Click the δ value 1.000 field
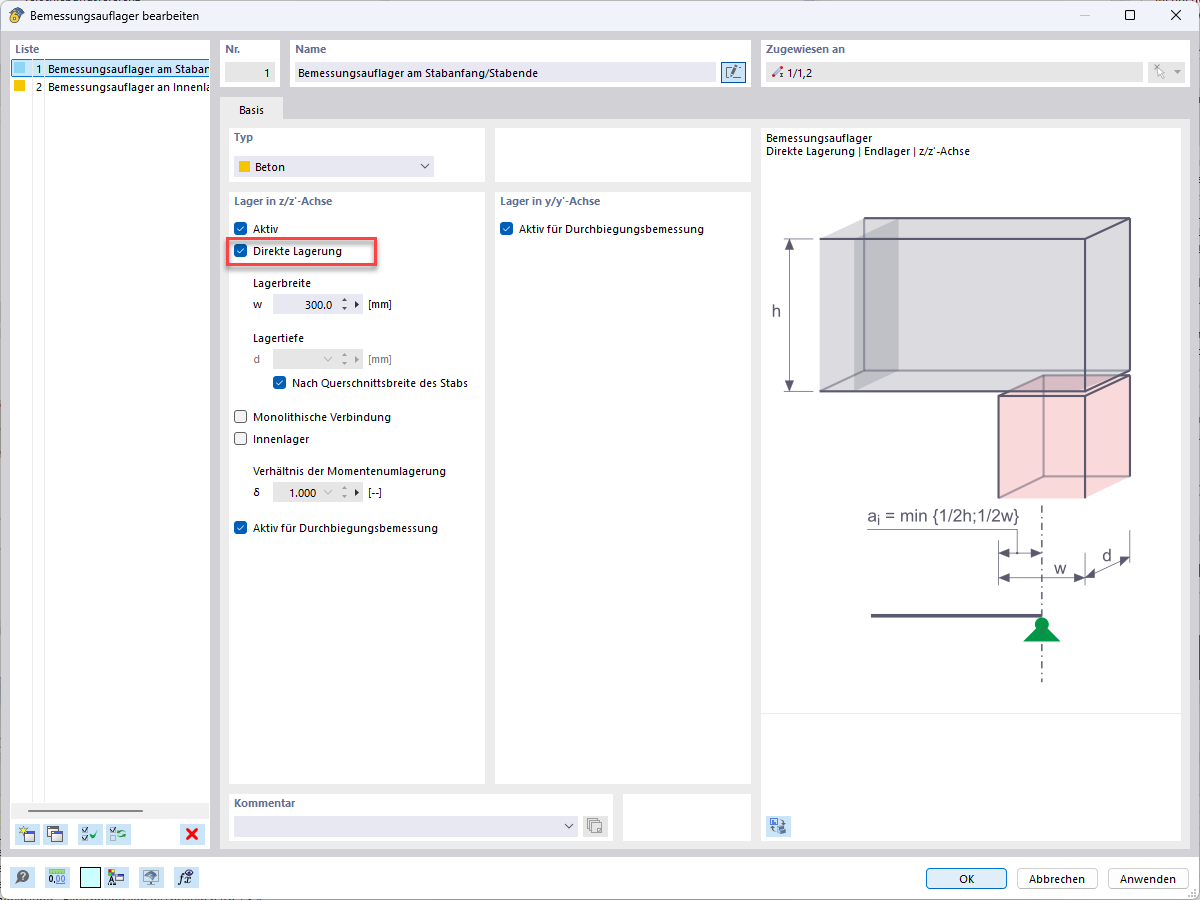 pyautogui.click(x=297, y=493)
